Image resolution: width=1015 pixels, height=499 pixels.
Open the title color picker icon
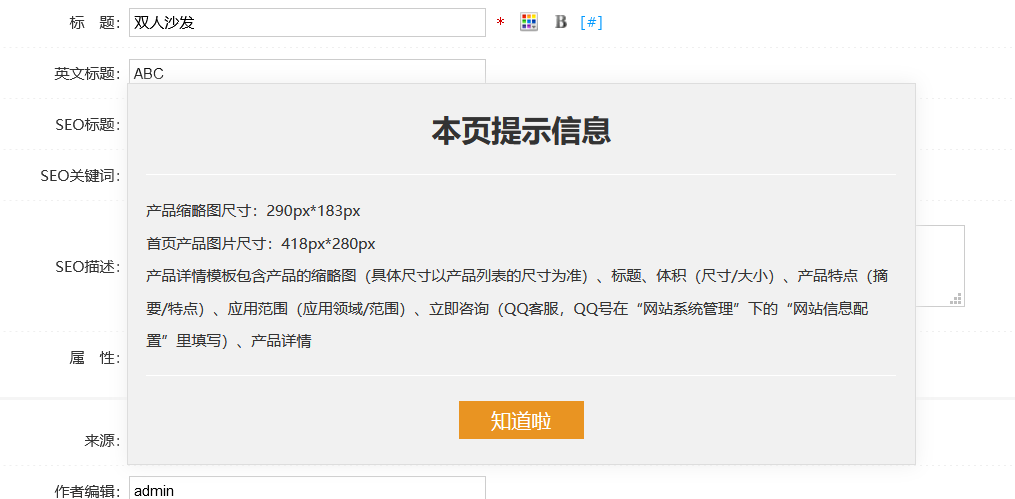(529, 22)
